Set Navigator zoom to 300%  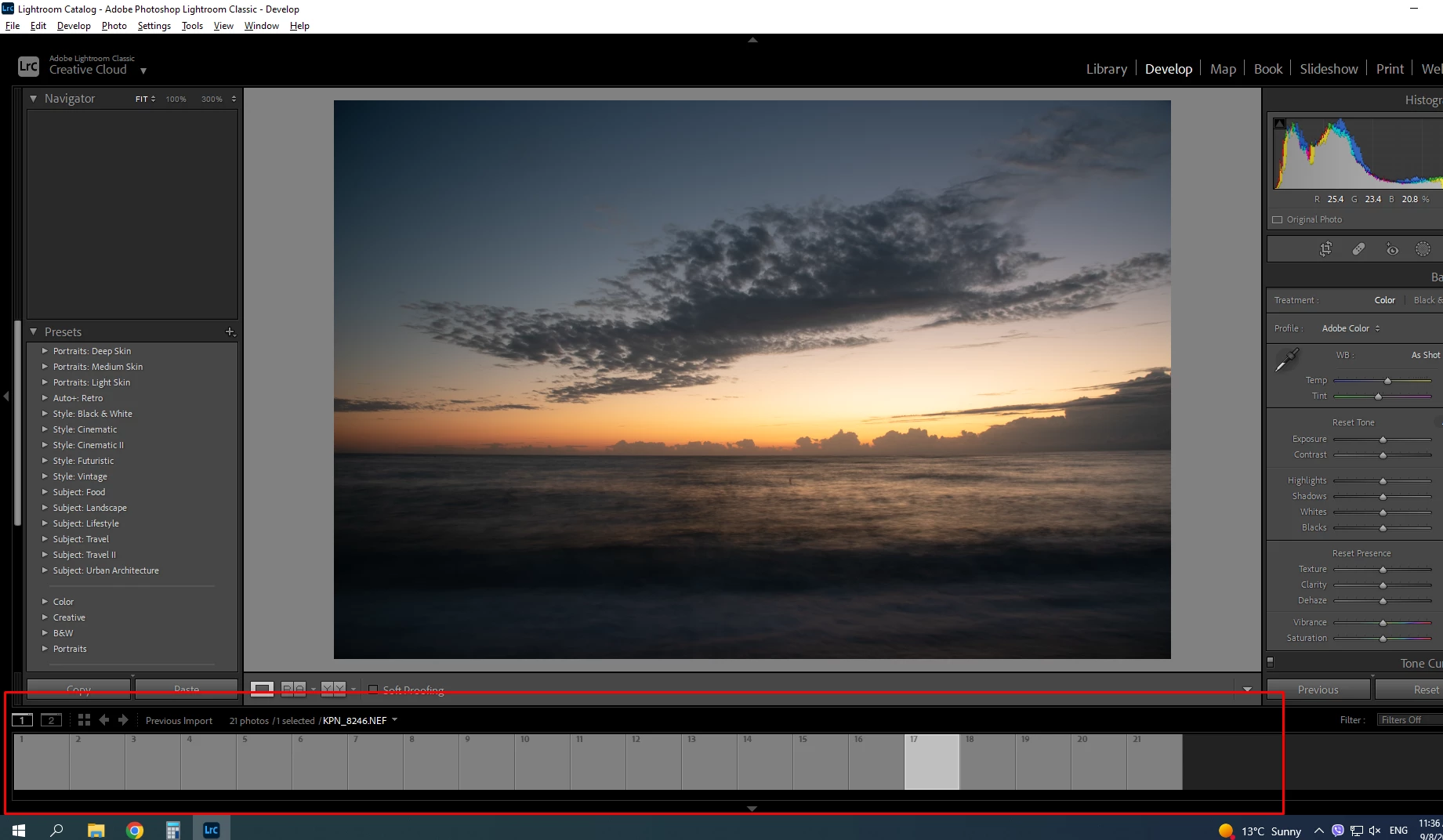212,100
